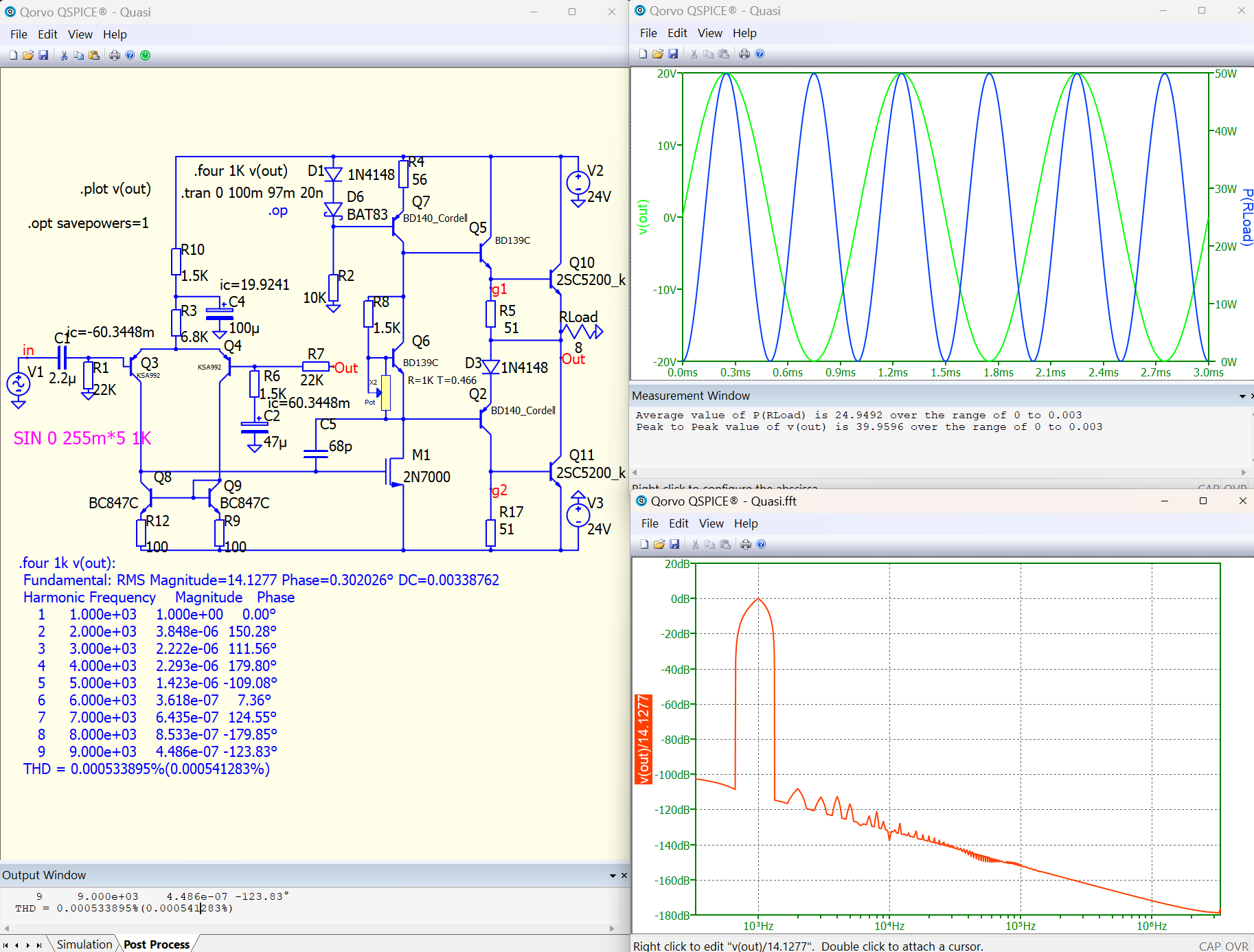Click V2 24V voltage source symbol
The height and width of the screenshot is (952, 1254).
pyautogui.click(x=578, y=183)
